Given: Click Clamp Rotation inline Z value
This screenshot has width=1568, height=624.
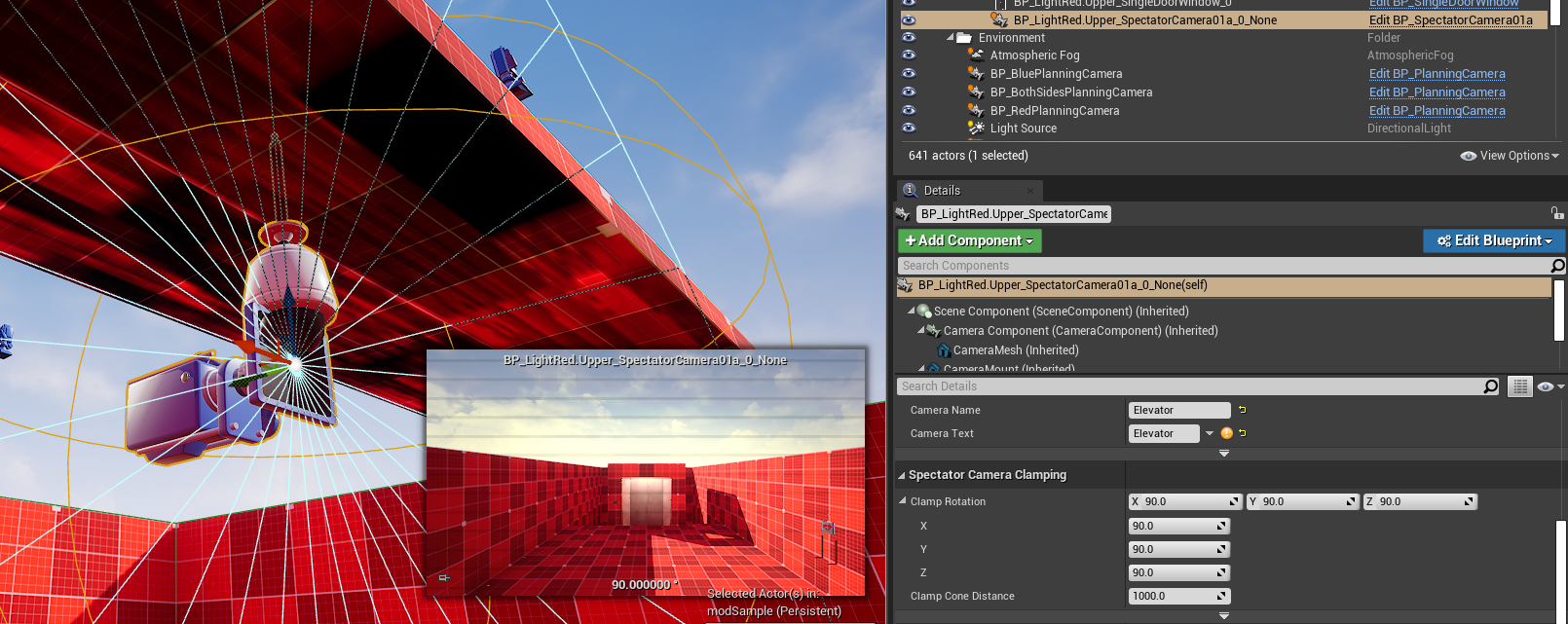Looking at the screenshot, I should click(1421, 502).
